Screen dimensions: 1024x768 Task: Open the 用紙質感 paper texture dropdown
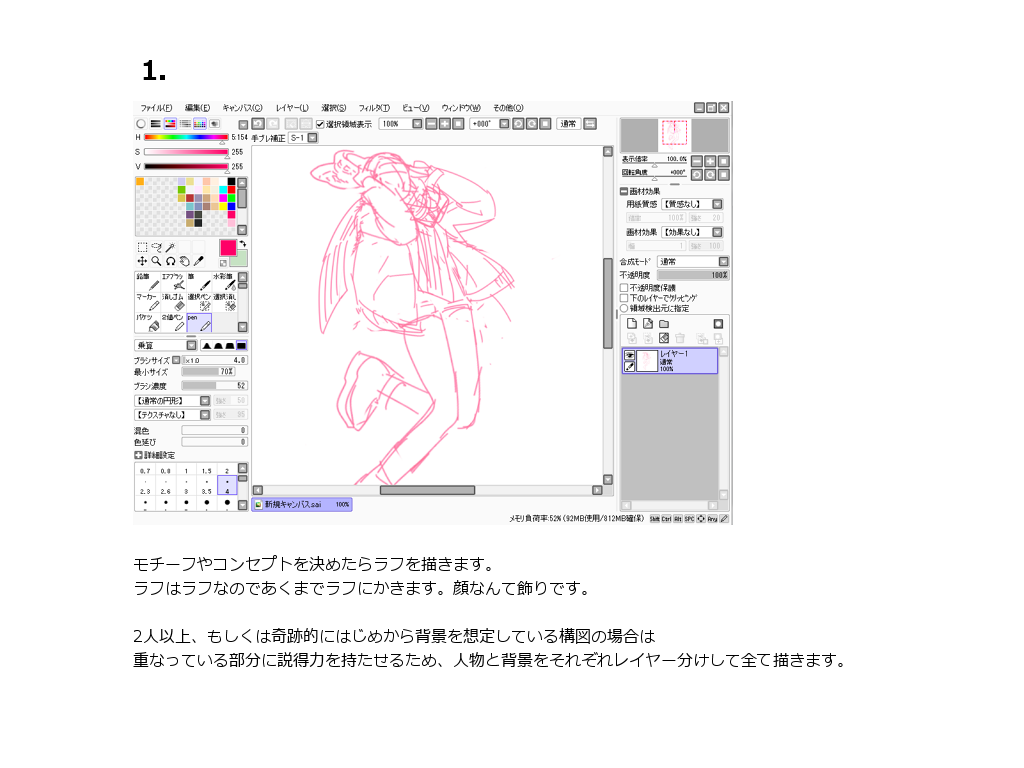[692, 204]
